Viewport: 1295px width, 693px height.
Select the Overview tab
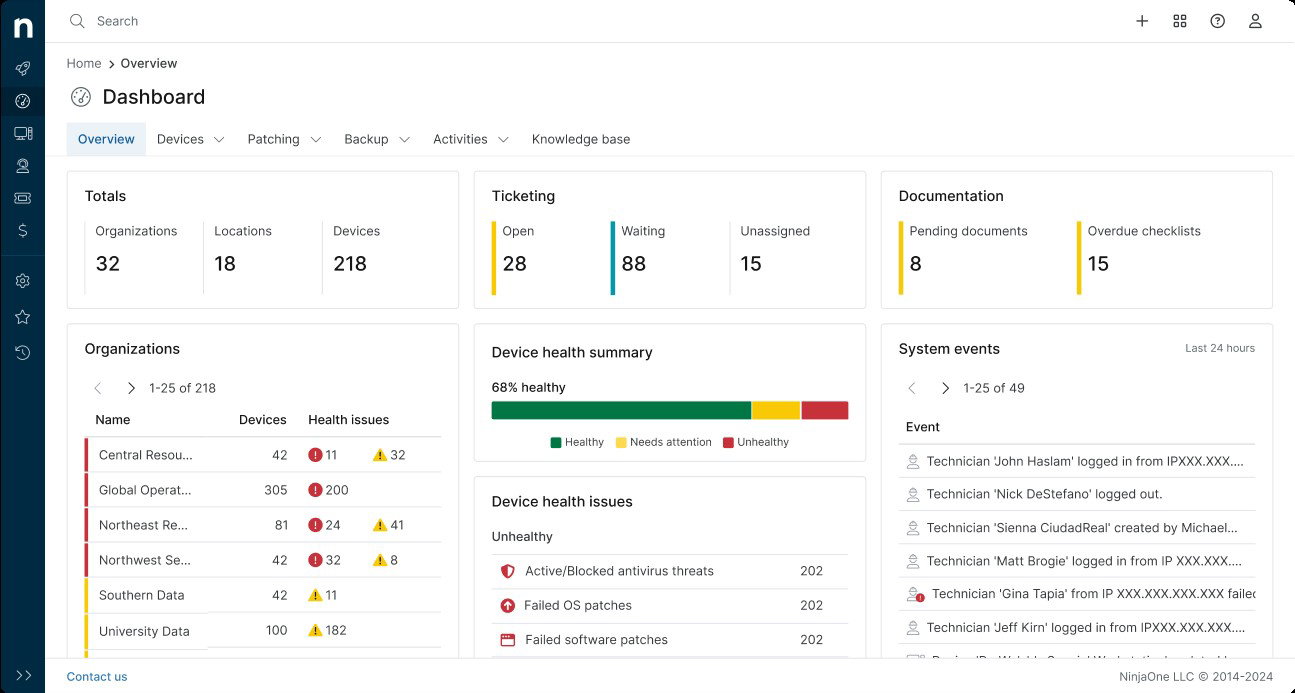[x=105, y=139]
